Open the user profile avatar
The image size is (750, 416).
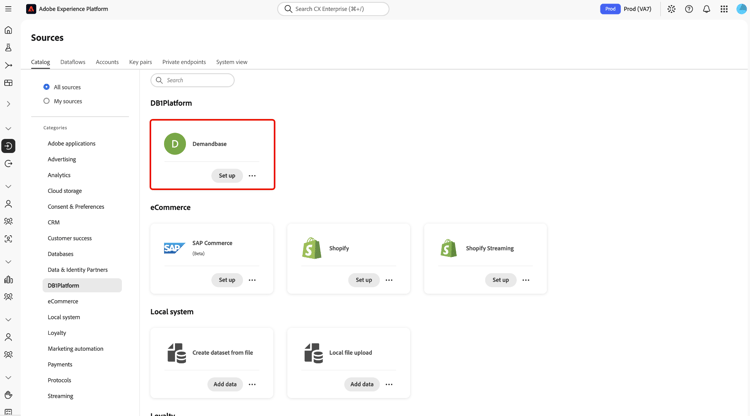coord(741,9)
